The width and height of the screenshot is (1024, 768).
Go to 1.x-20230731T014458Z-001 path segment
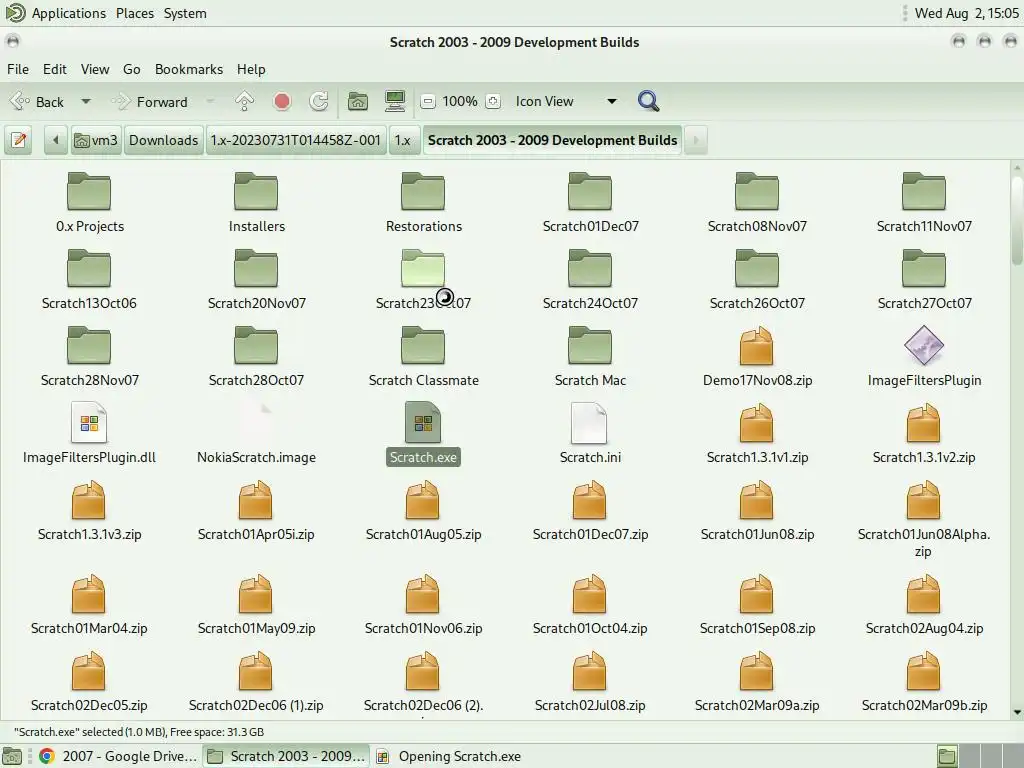[296, 140]
